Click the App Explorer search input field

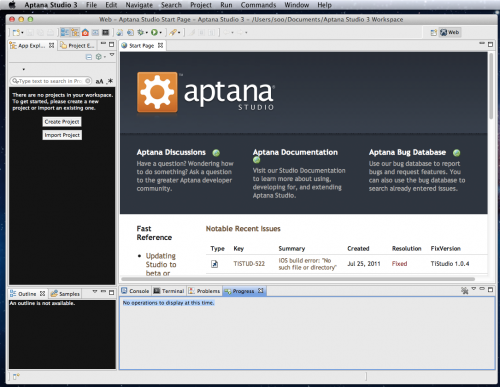[51, 81]
